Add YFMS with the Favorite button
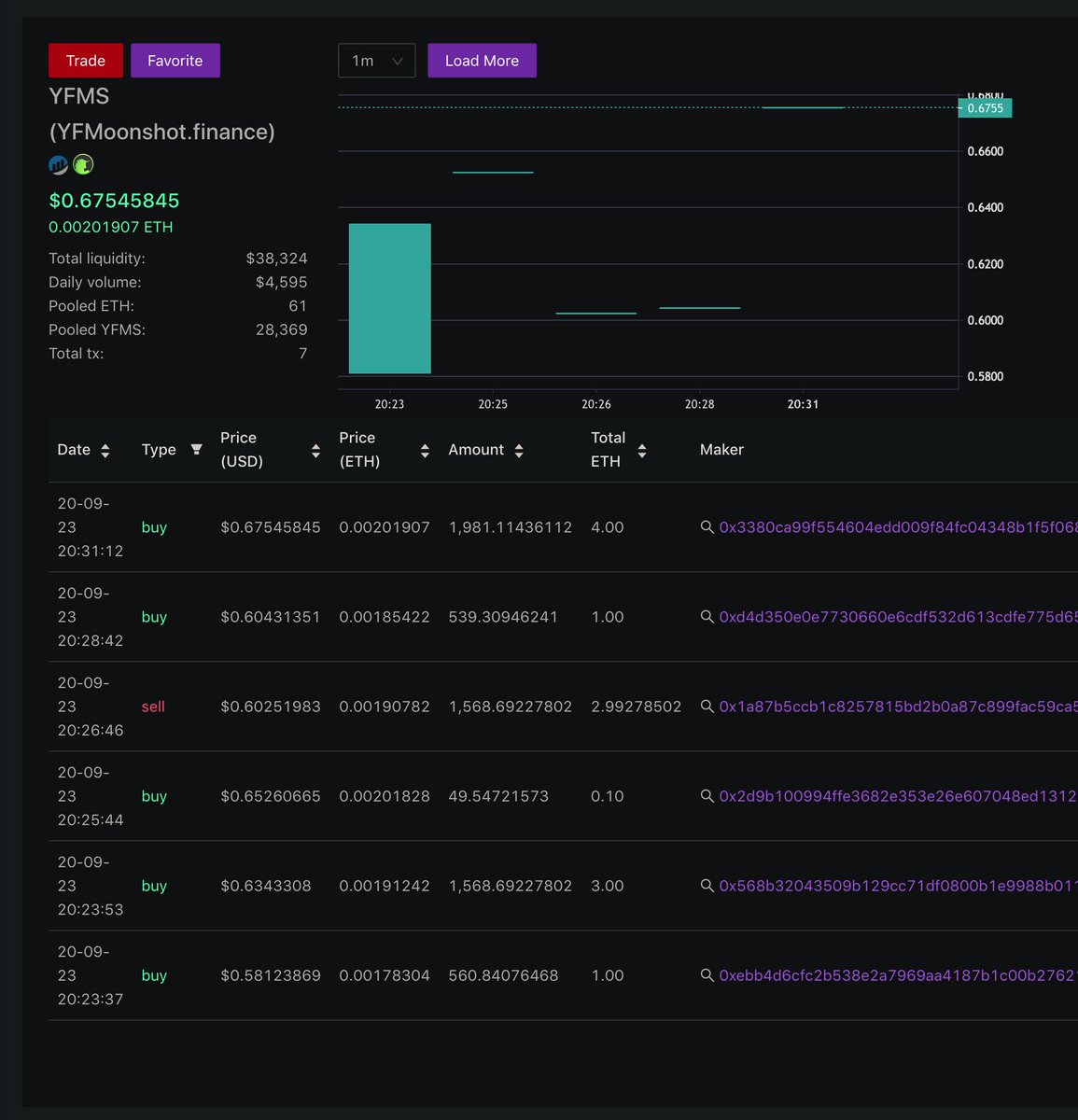 point(175,61)
